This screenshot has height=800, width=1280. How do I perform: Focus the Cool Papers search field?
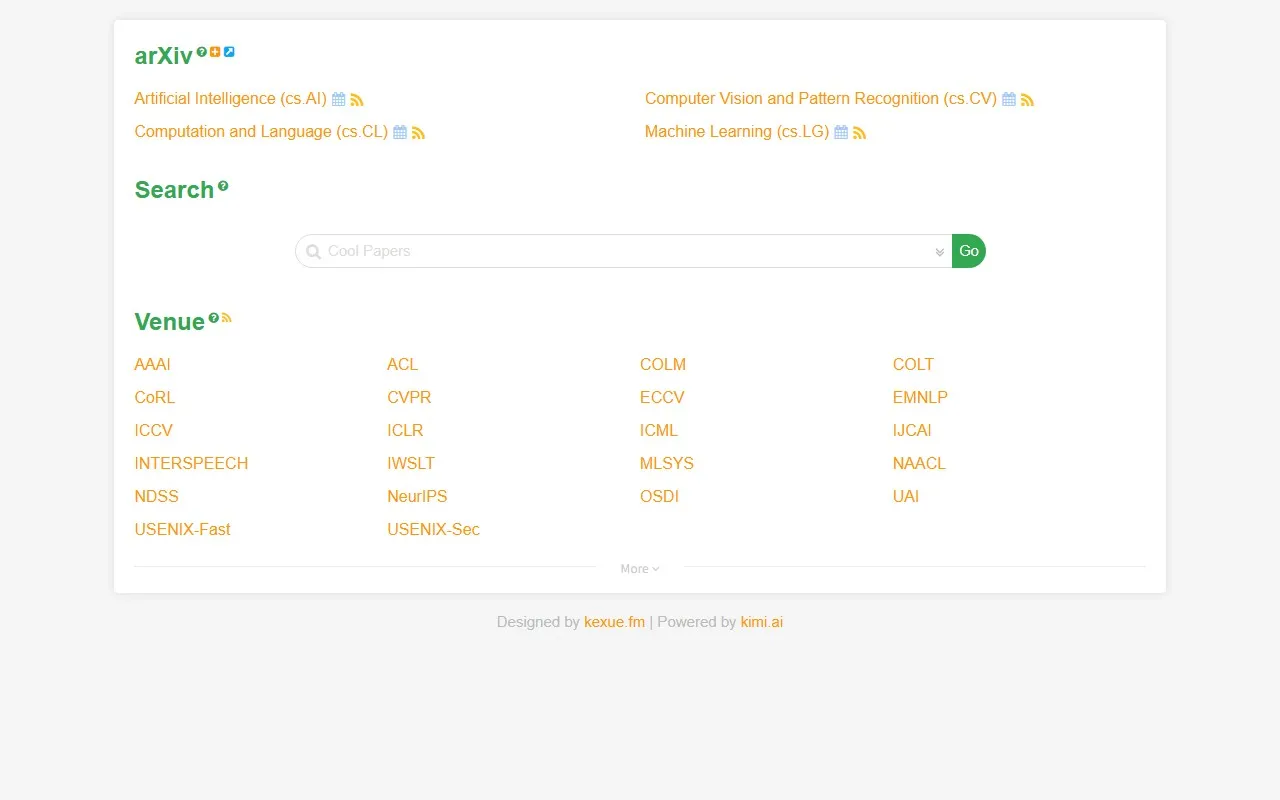(x=620, y=251)
